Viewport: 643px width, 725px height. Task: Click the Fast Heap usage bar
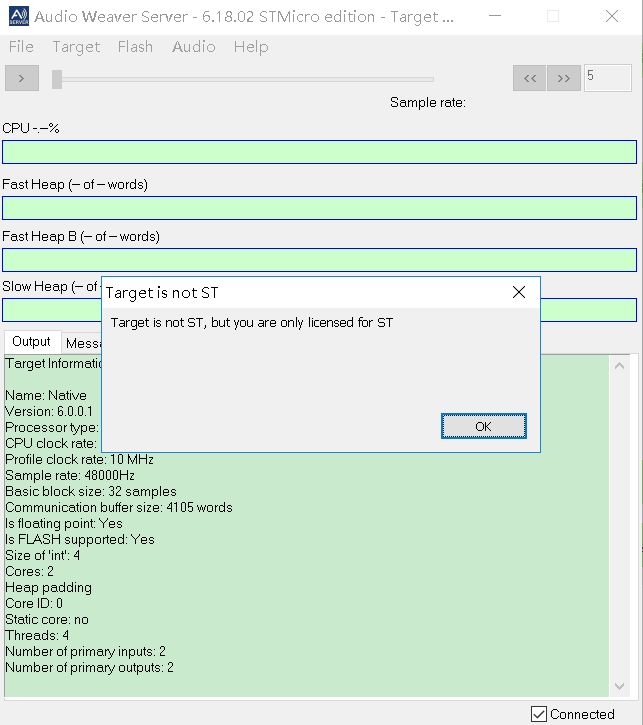319,208
